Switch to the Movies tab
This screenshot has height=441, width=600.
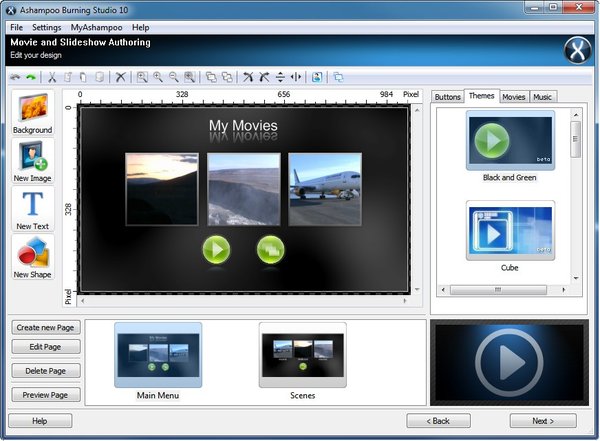pyautogui.click(x=514, y=97)
